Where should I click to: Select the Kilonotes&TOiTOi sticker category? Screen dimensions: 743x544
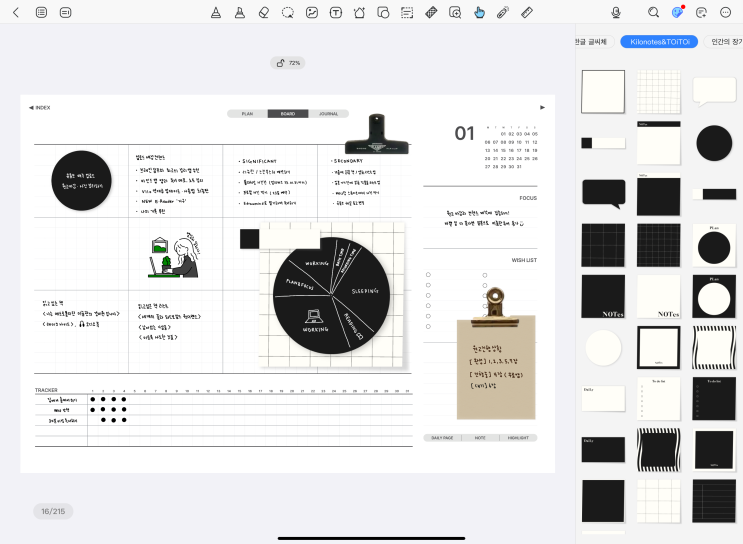(660, 42)
